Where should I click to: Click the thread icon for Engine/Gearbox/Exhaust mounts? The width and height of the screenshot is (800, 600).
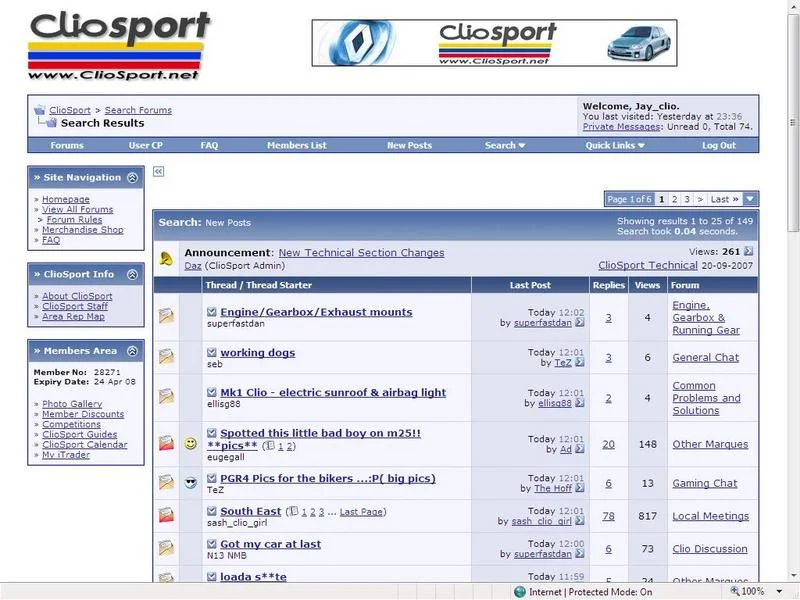pyautogui.click(x=166, y=316)
